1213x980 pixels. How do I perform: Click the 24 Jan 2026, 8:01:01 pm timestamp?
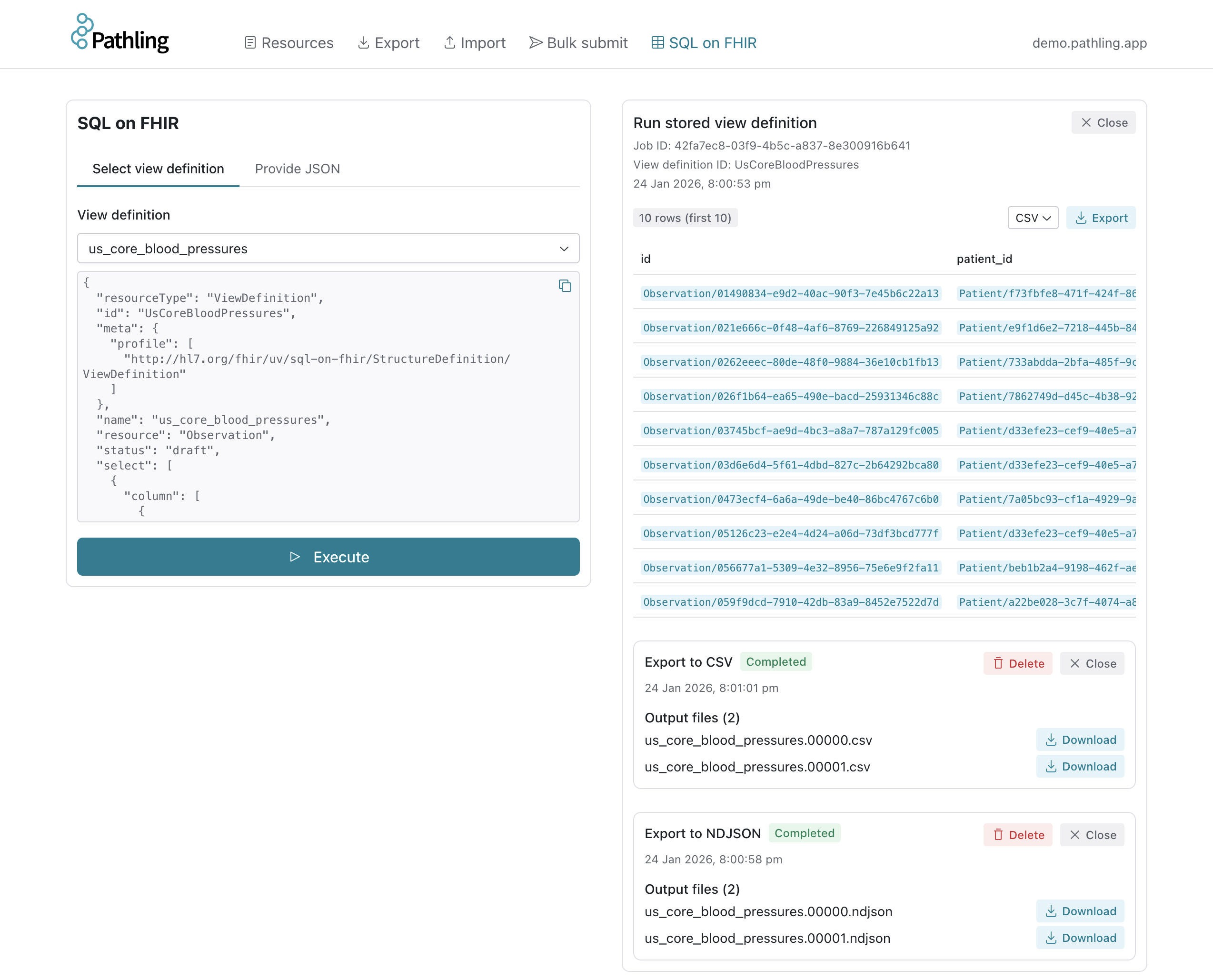tap(711, 688)
